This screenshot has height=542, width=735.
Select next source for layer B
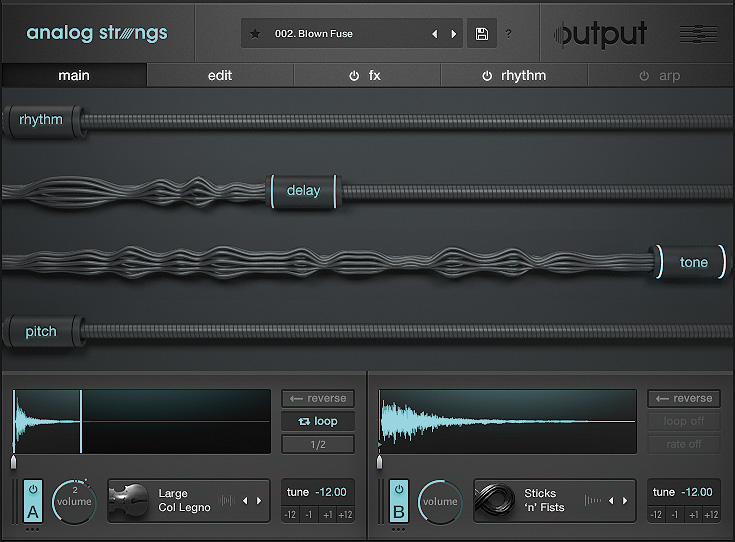click(x=625, y=501)
